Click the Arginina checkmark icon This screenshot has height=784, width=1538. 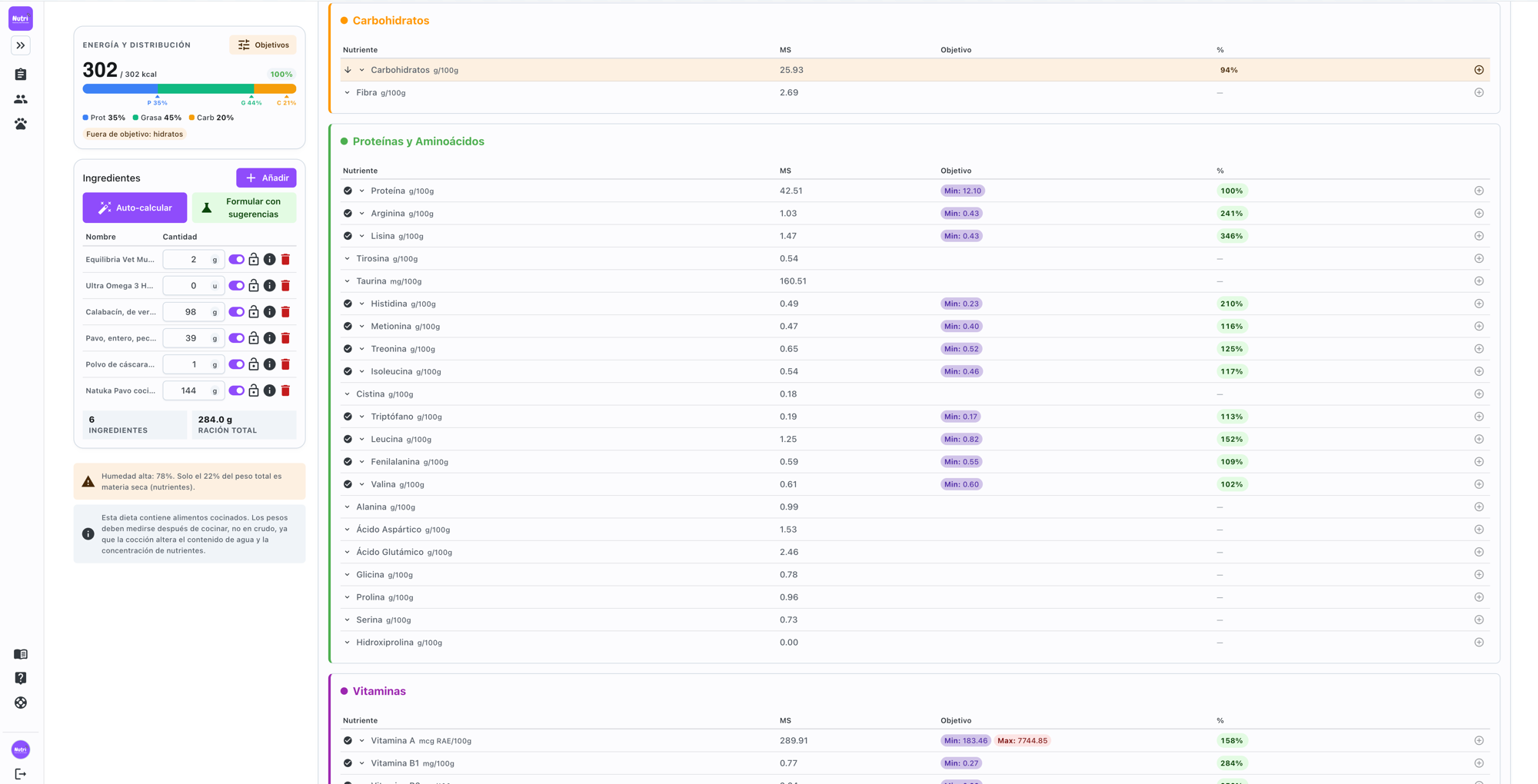coord(348,214)
